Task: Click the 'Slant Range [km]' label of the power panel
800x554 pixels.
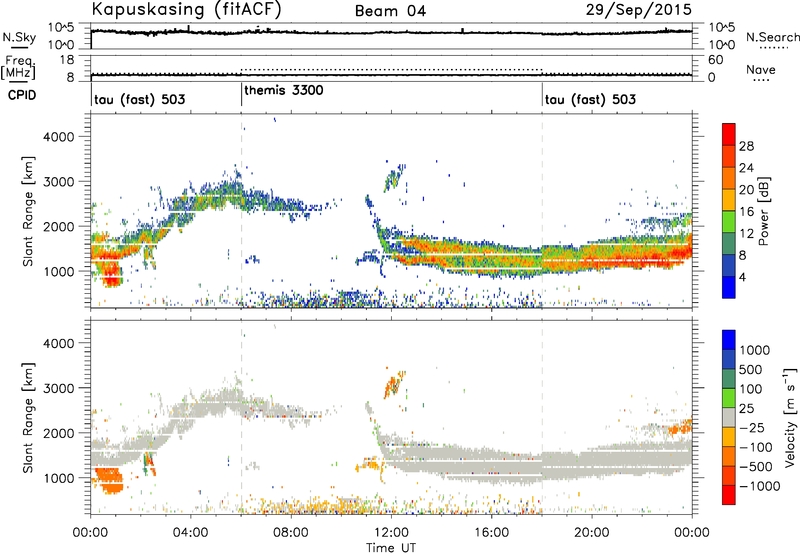Action: tap(28, 211)
